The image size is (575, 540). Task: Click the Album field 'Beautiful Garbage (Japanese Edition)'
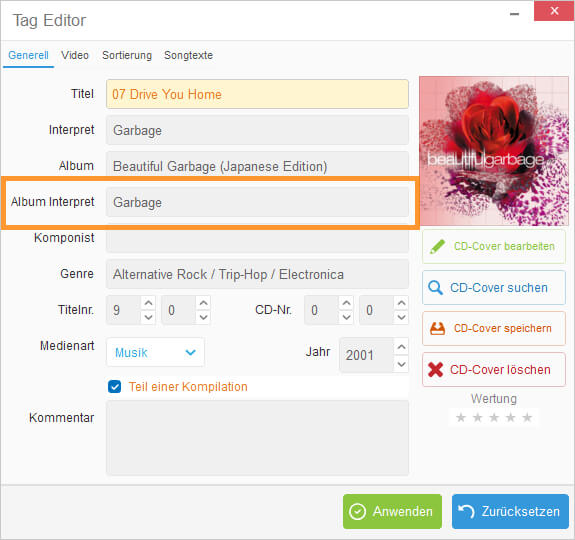click(x=257, y=165)
